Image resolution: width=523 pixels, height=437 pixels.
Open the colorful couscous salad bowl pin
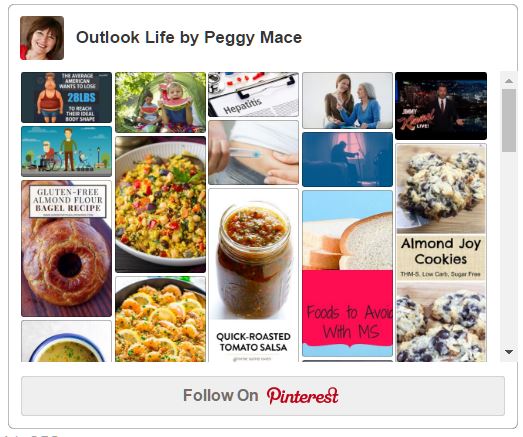(160, 204)
